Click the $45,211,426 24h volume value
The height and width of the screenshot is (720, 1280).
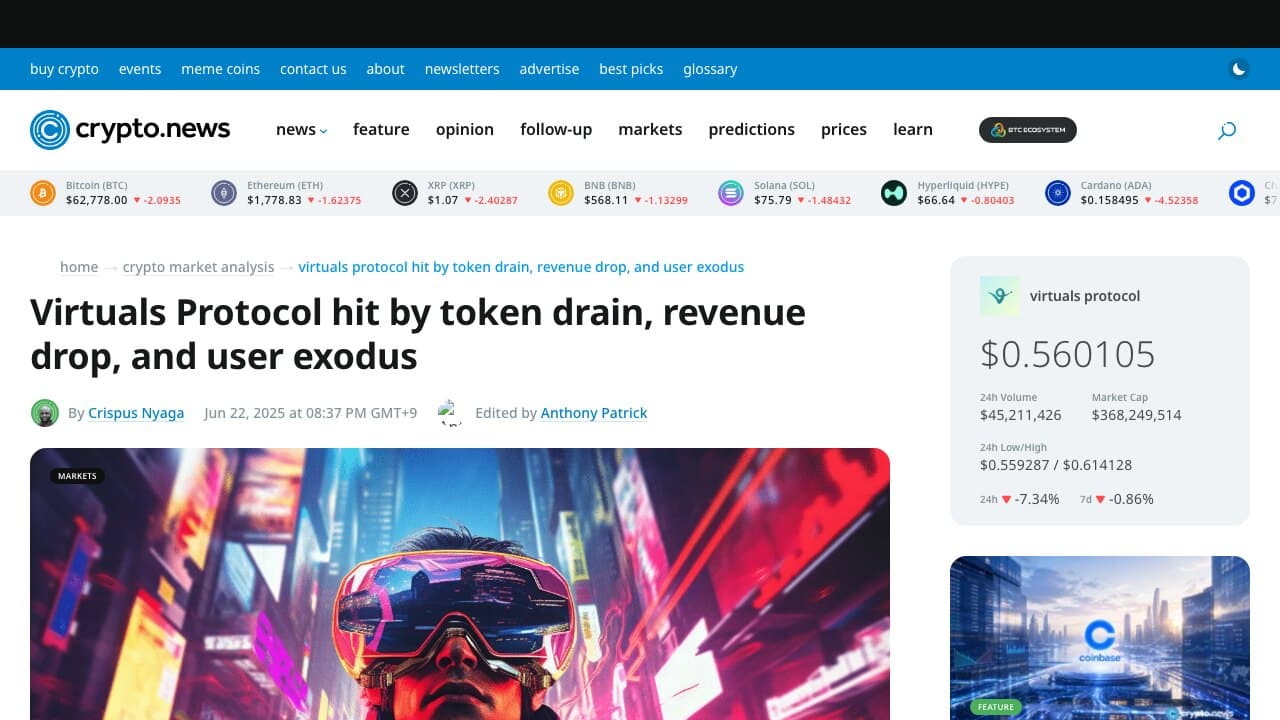1021,415
